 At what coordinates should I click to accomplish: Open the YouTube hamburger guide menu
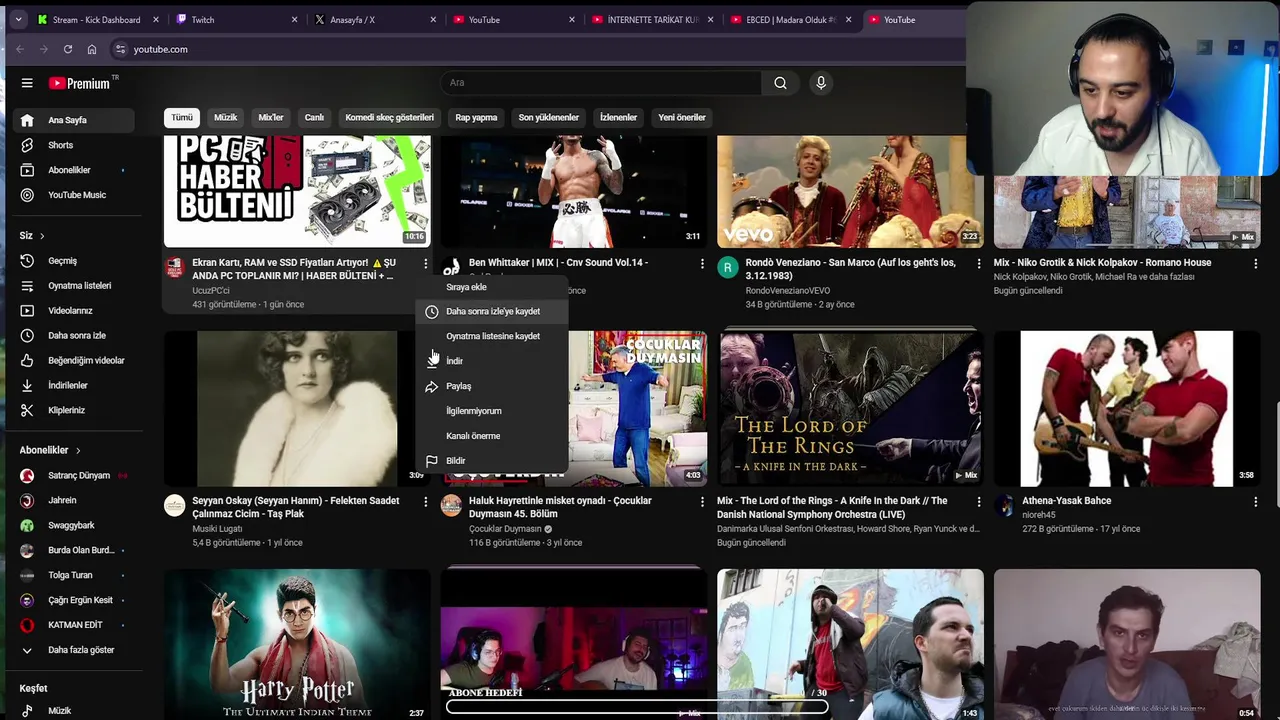[27, 83]
